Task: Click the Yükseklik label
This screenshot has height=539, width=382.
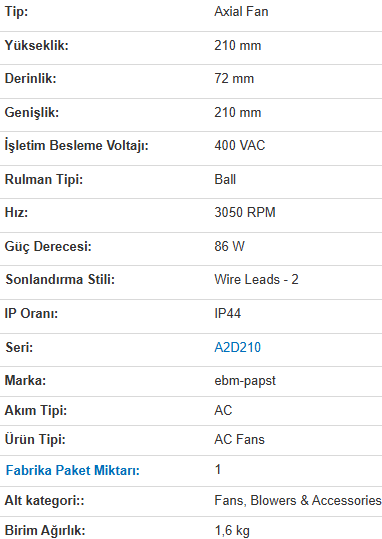Action: (x=36, y=45)
